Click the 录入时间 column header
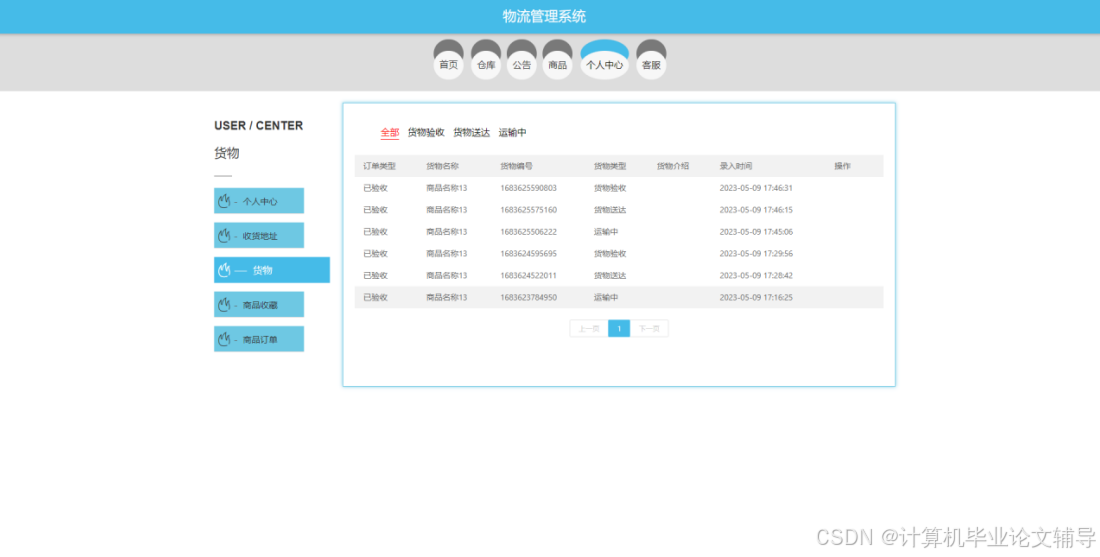The height and width of the screenshot is (557, 1100). [736, 166]
